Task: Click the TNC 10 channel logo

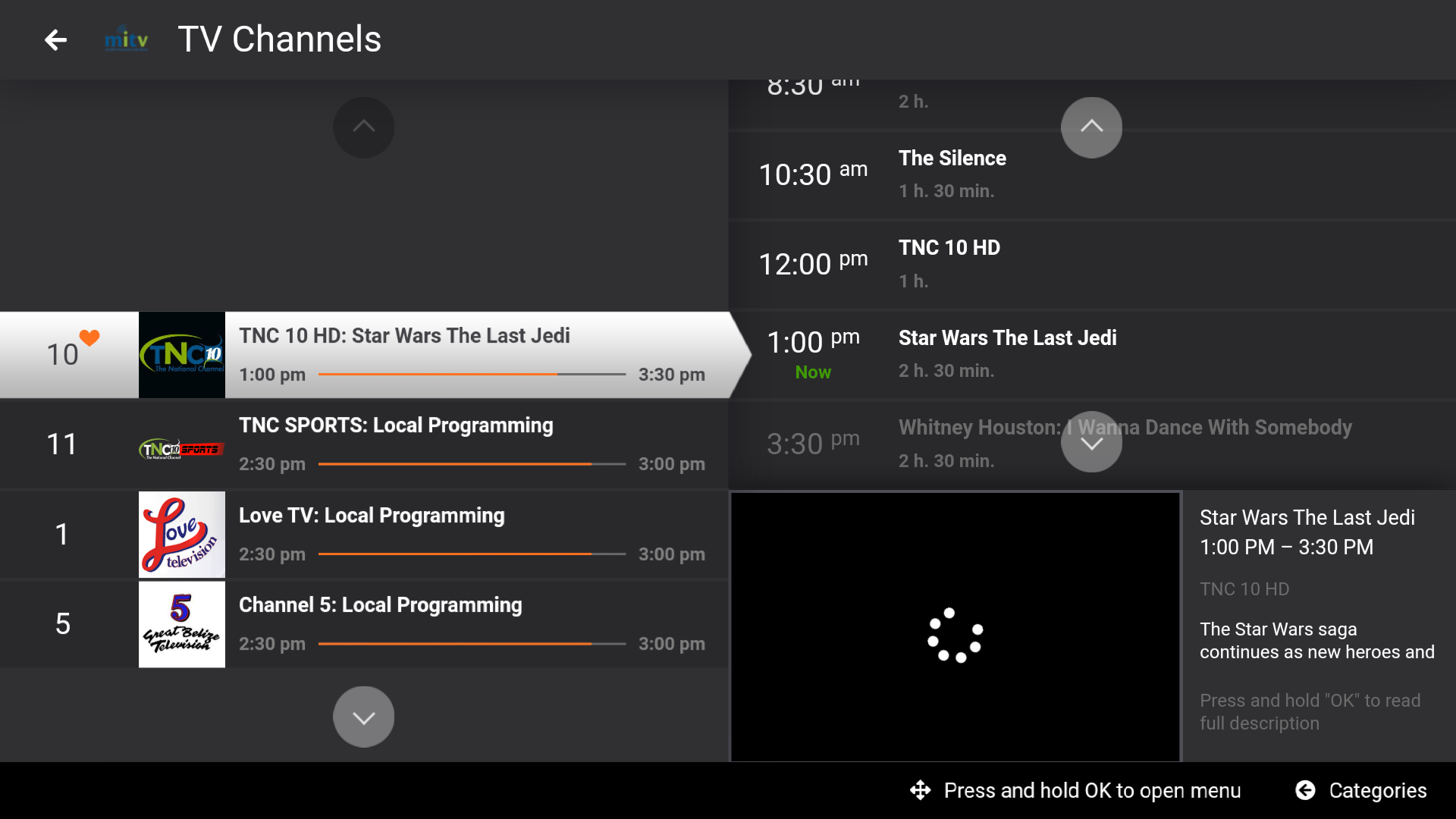Action: point(182,355)
